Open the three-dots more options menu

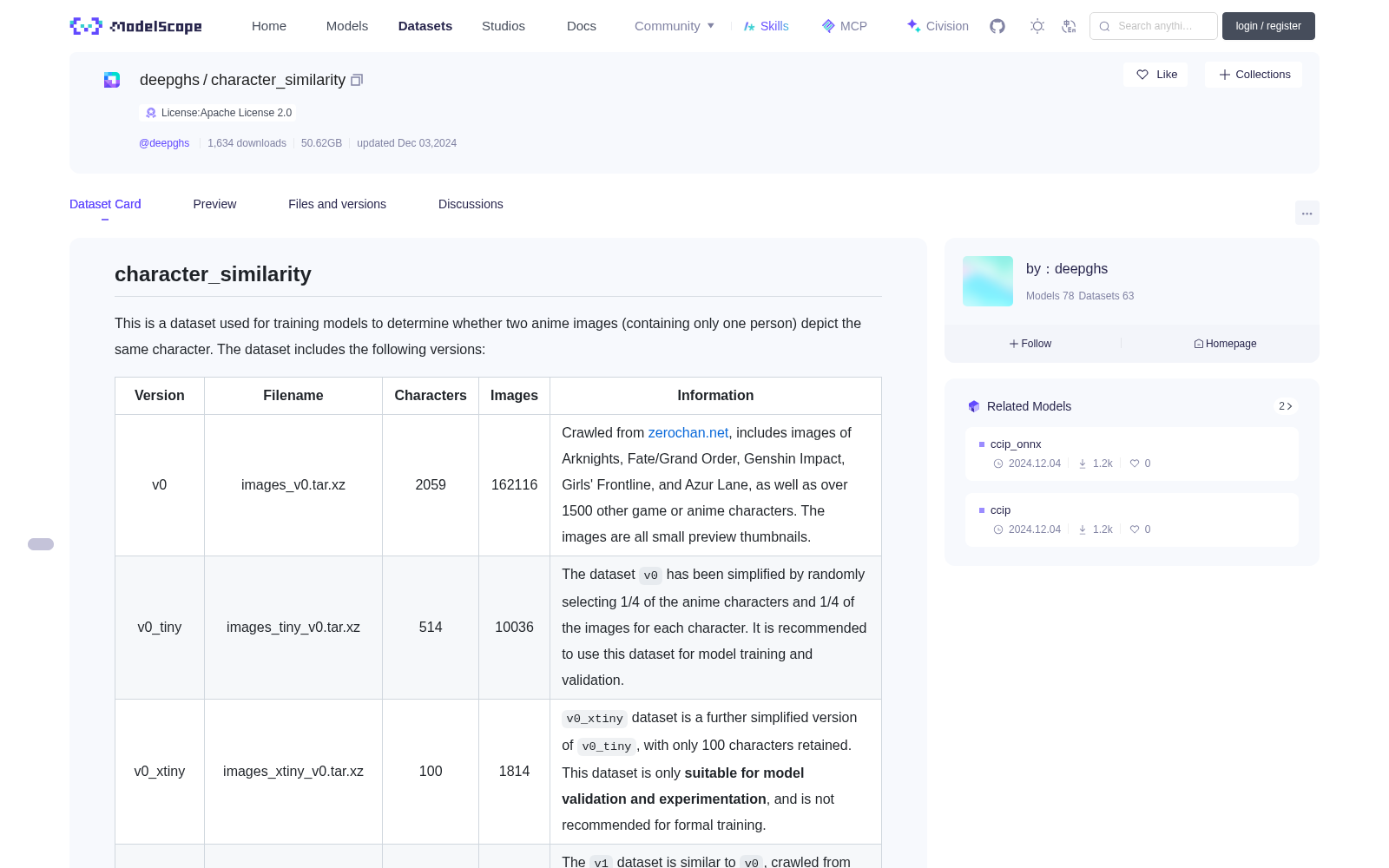click(1307, 213)
